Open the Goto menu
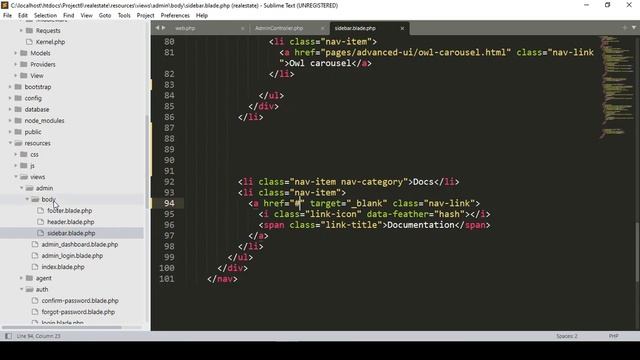Image resolution: width=640 pixels, height=360 pixels. pos(105,16)
